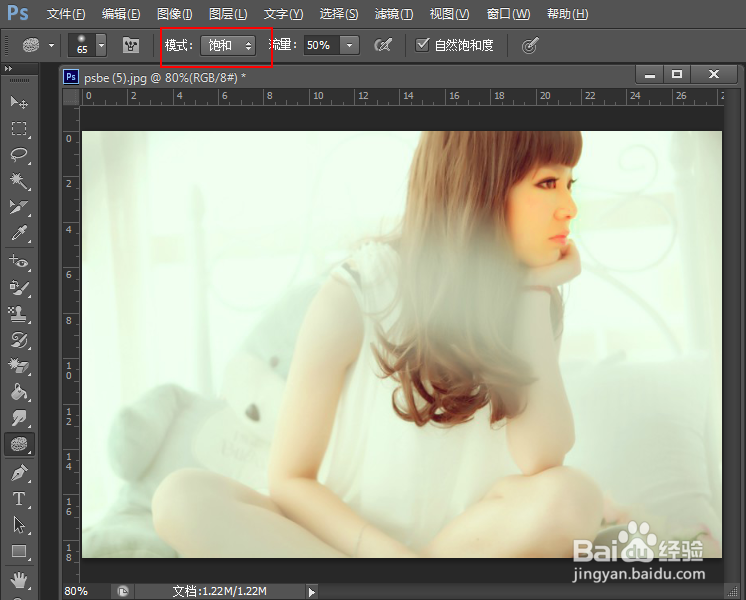Screen dimensions: 746x600
Task: Maximize the document window
Action: pyautogui.click(x=677, y=74)
